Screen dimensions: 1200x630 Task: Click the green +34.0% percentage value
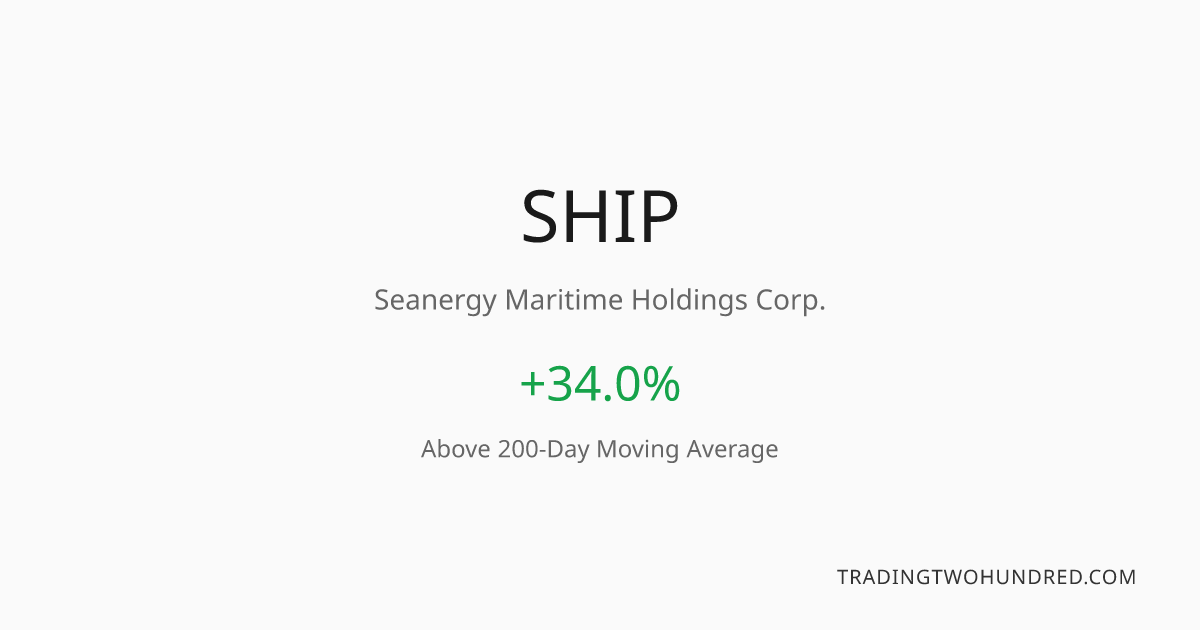(x=600, y=384)
